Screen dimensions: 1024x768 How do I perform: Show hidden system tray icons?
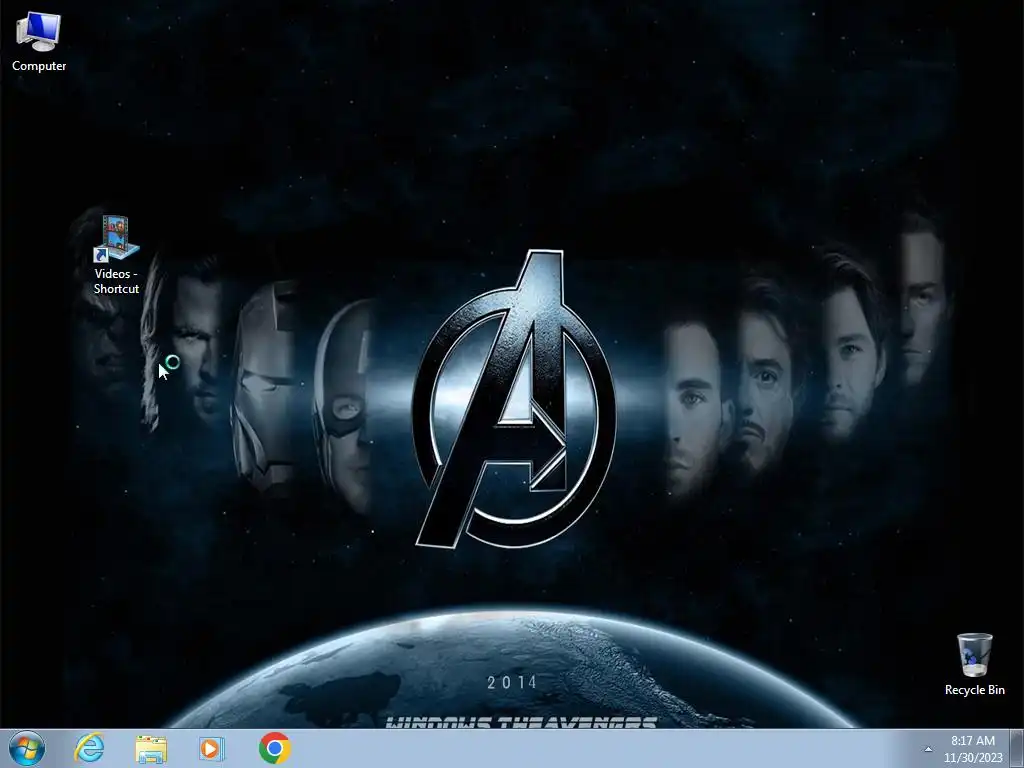(928, 749)
